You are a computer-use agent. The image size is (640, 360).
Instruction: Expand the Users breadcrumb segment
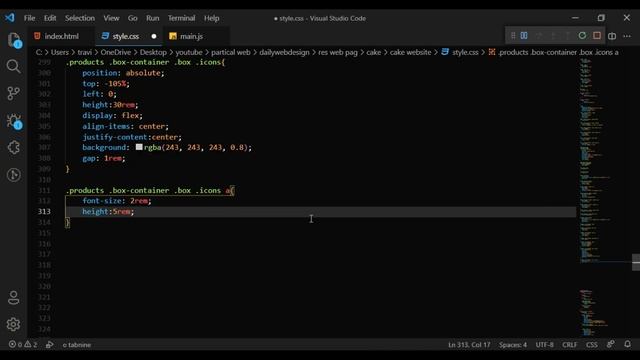(60, 52)
